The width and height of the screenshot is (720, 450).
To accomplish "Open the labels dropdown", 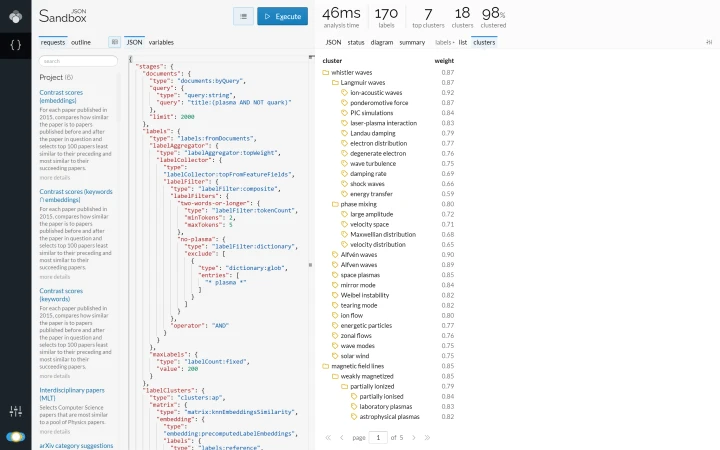I will click(x=444, y=42).
